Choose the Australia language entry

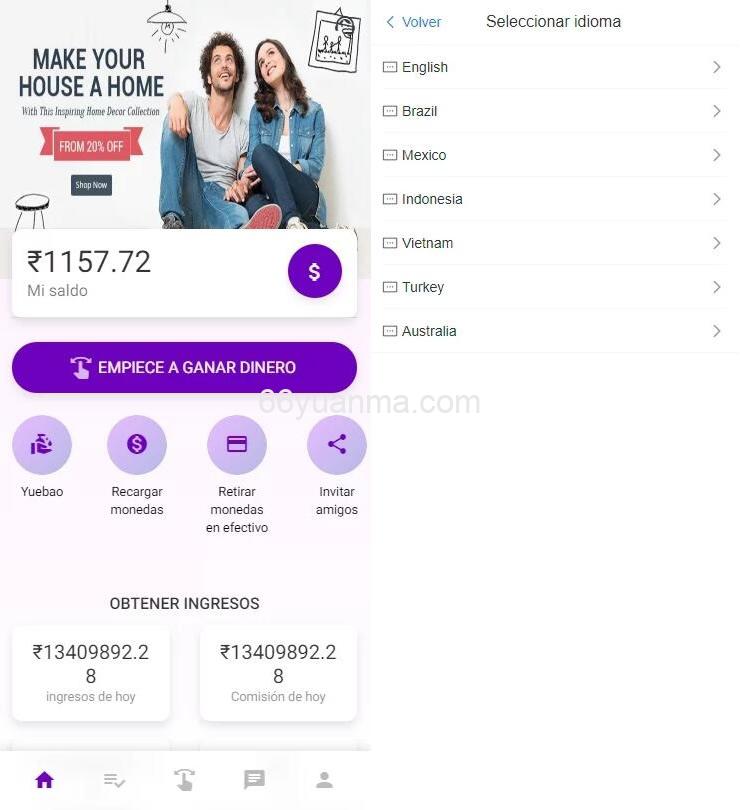coord(555,331)
